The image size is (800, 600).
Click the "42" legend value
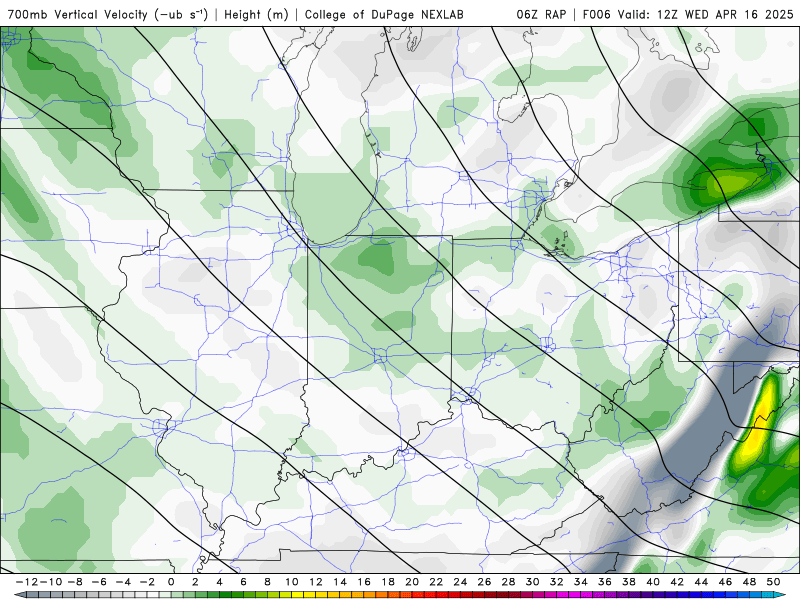coord(677,582)
